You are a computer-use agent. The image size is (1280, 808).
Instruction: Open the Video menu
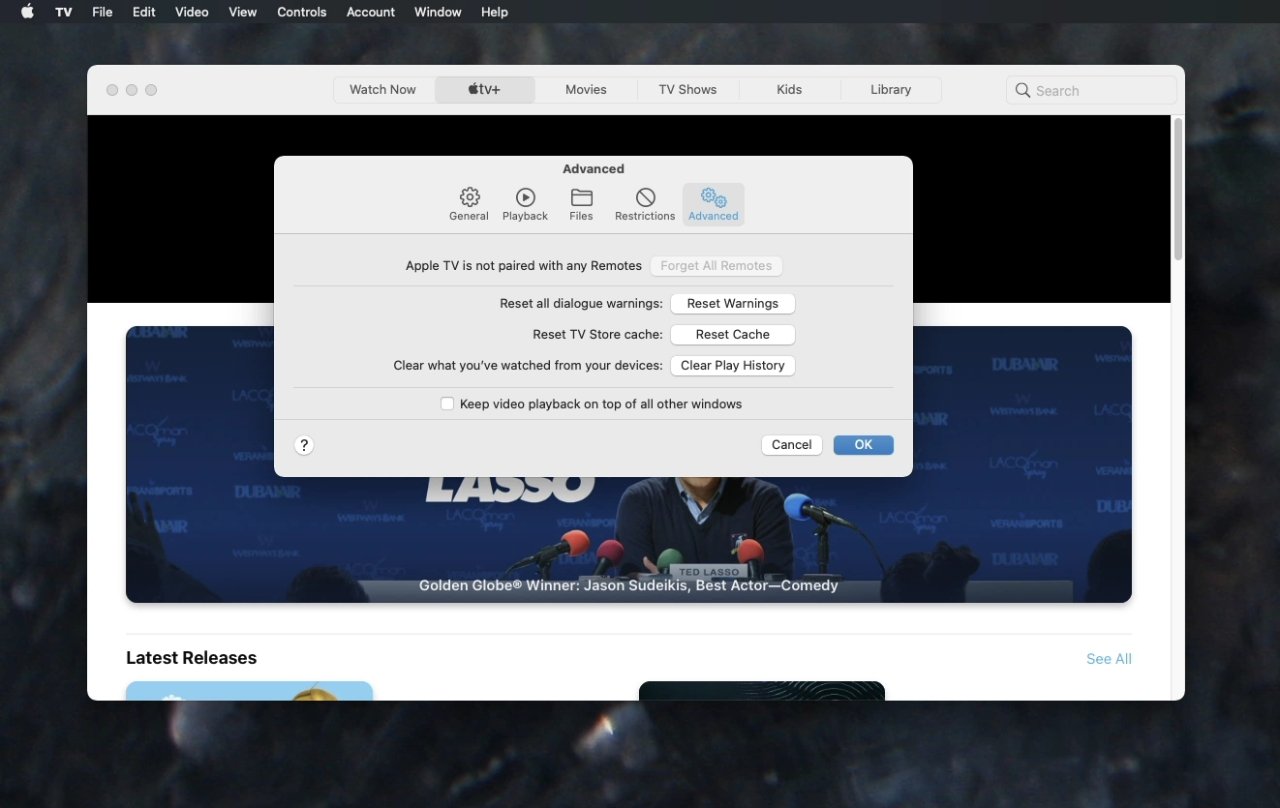pos(191,12)
